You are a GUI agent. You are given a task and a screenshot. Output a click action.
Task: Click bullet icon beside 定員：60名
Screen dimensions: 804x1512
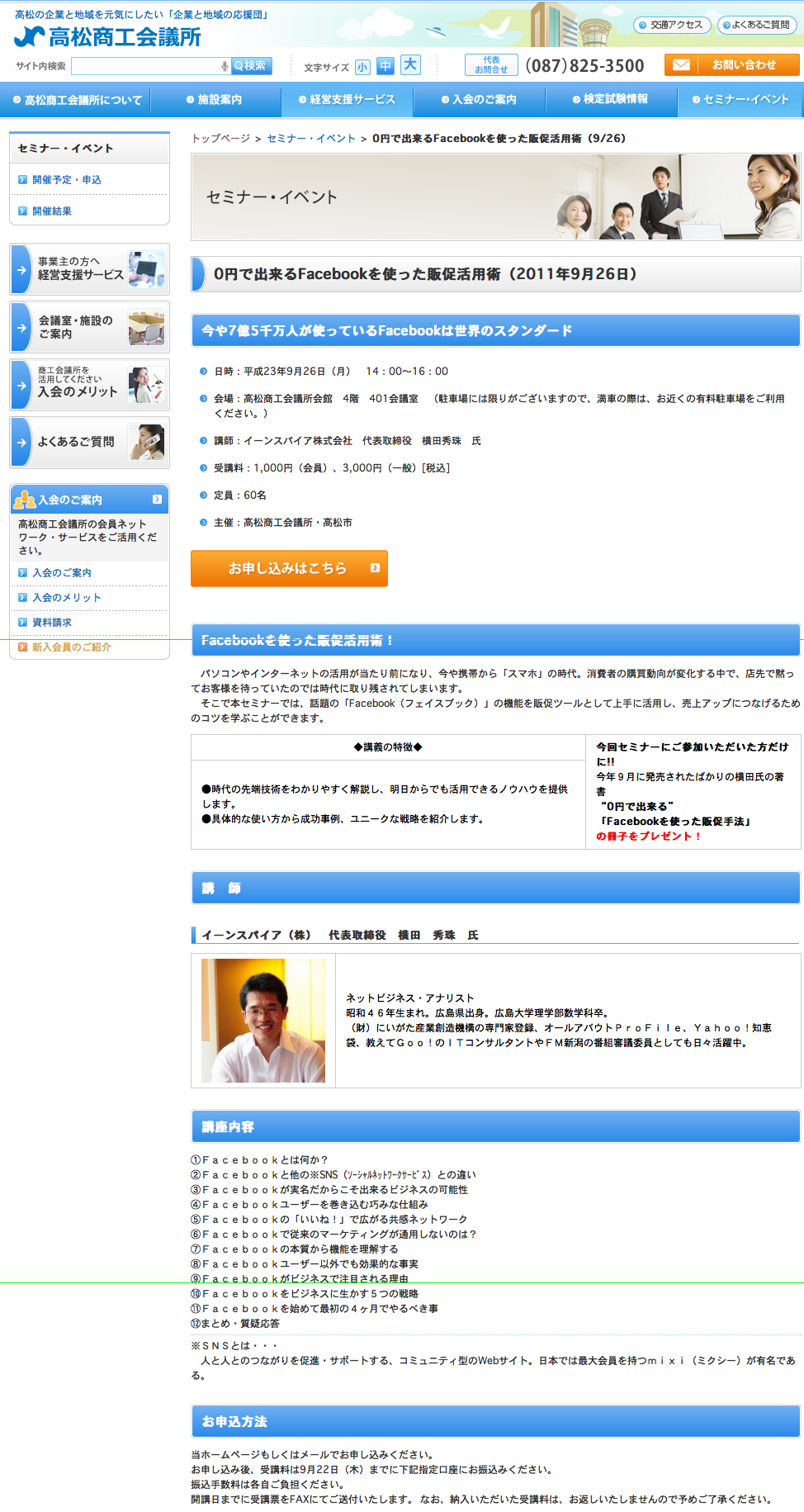(x=204, y=495)
